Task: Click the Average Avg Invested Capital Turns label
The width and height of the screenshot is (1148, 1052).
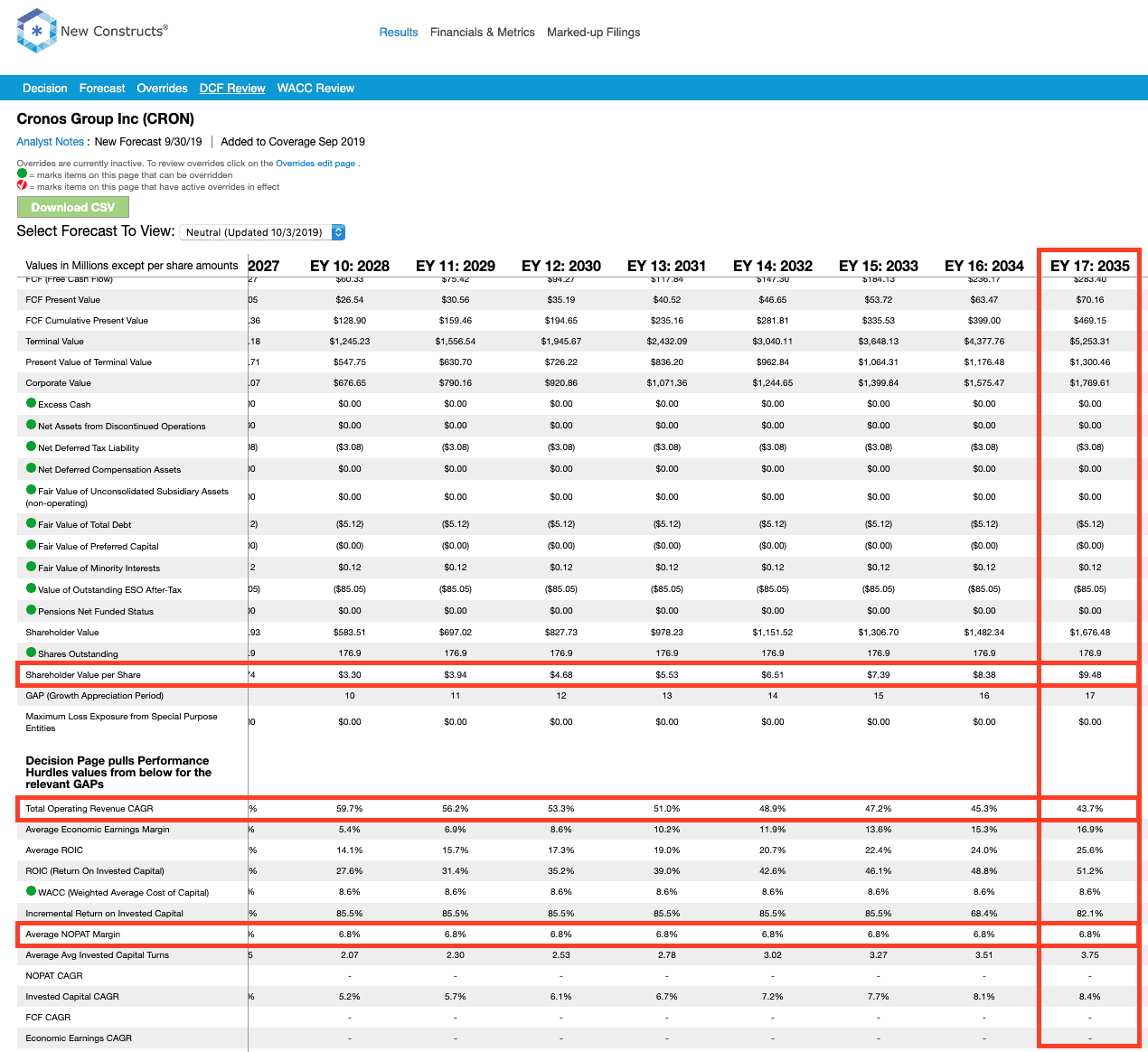Action: pos(98,955)
